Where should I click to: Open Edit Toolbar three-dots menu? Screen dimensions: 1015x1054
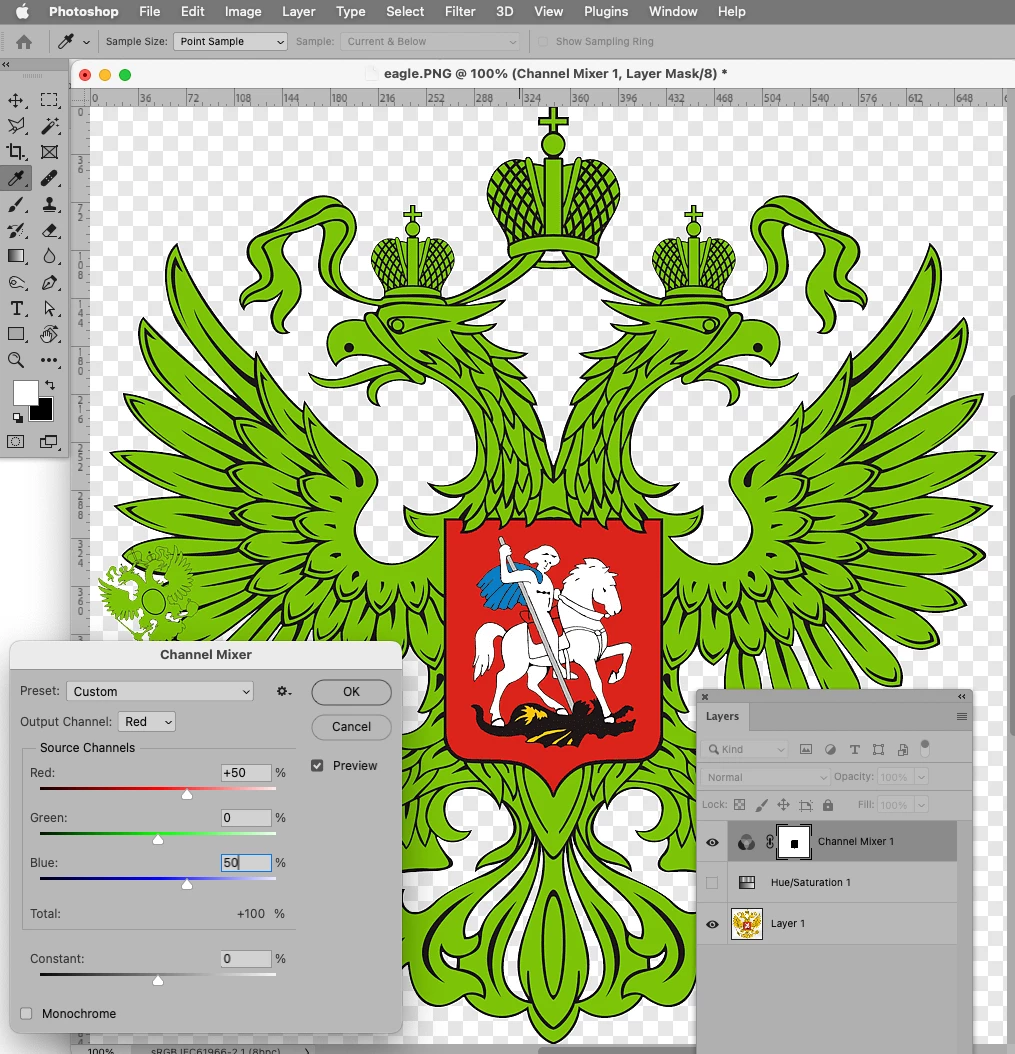(x=49, y=360)
